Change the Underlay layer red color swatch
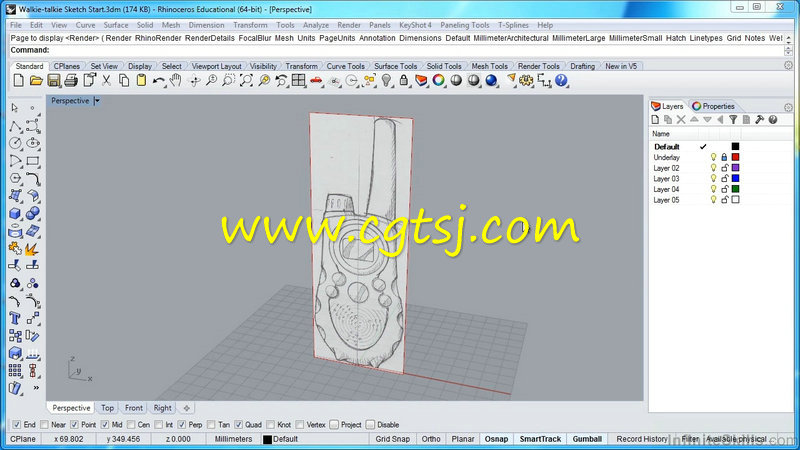The height and width of the screenshot is (450, 800). [735, 157]
